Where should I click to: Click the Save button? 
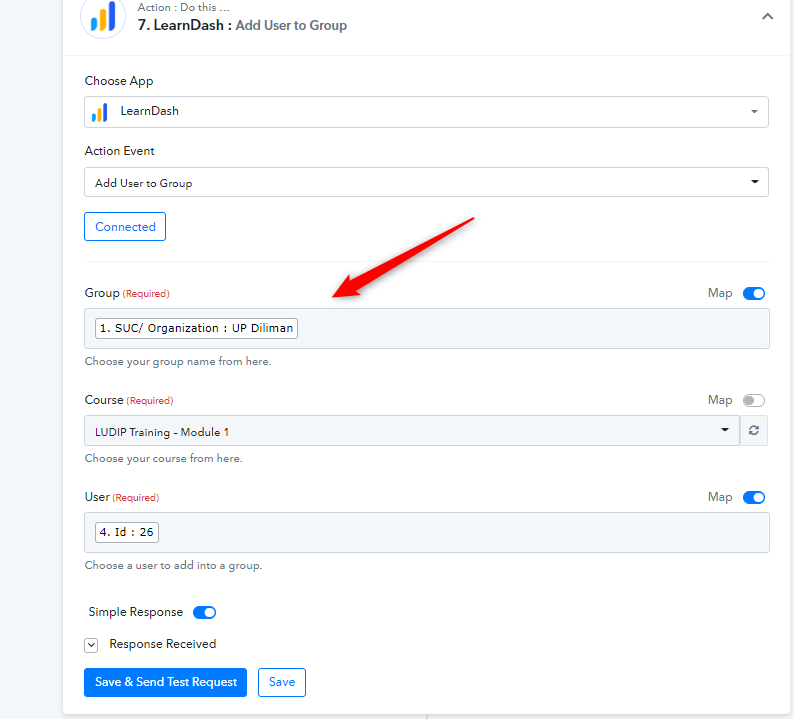coord(282,683)
